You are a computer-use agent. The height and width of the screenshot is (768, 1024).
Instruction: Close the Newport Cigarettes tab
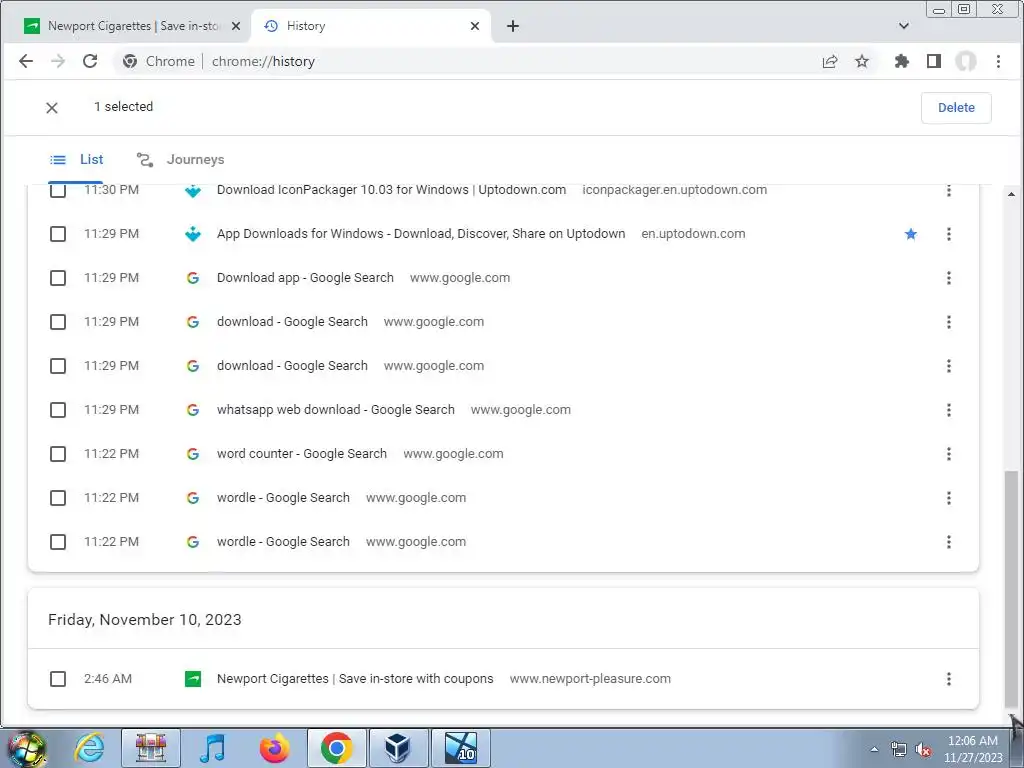[x=236, y=26]
